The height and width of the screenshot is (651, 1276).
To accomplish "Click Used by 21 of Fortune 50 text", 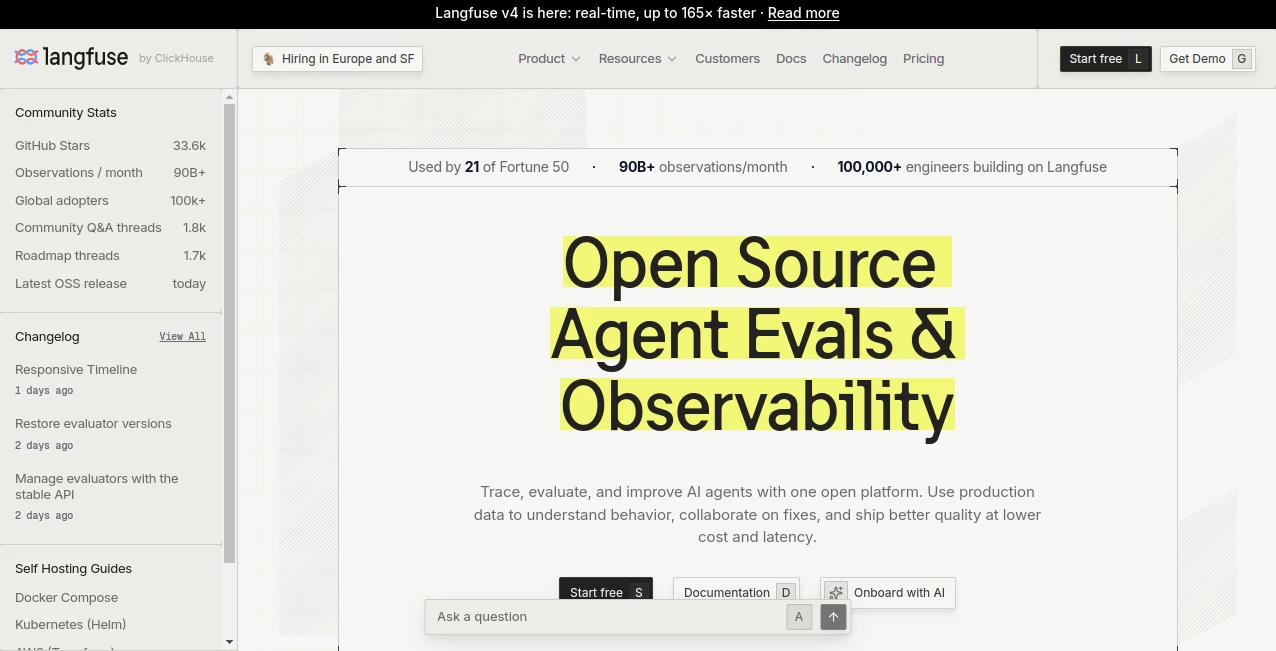I will (488, 167).
